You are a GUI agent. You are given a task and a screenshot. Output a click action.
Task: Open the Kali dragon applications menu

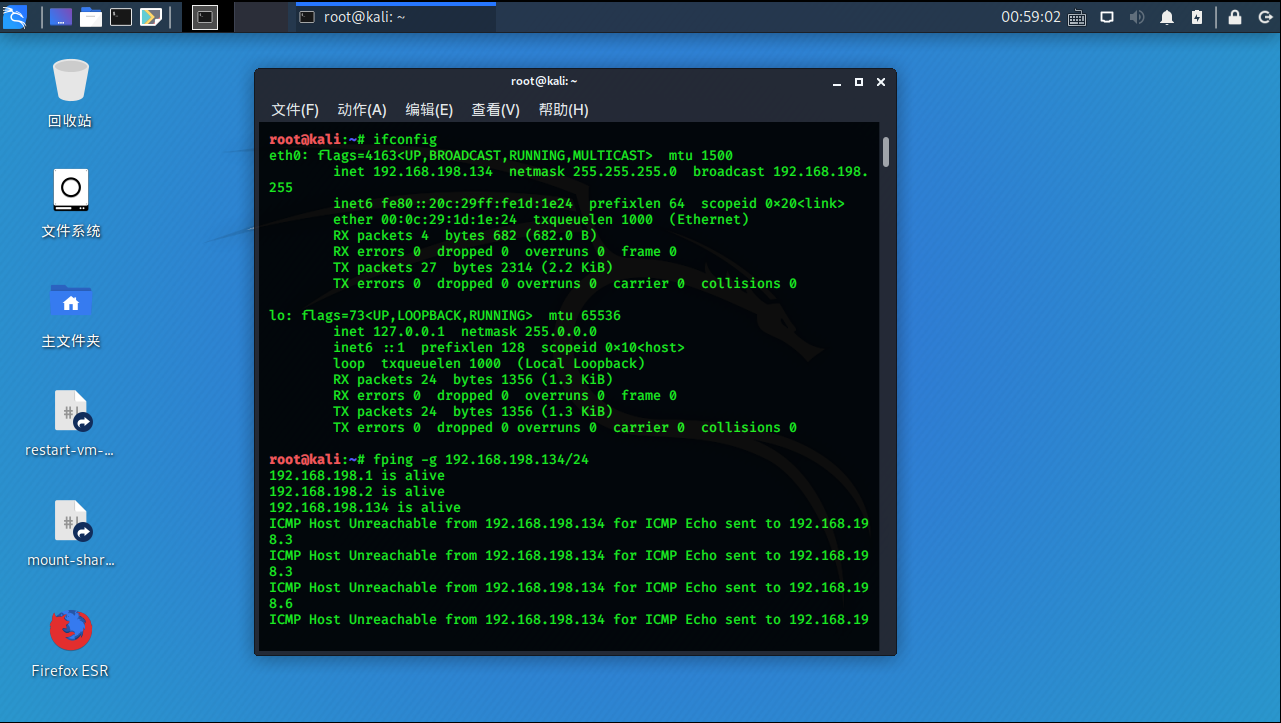[15, 17]
